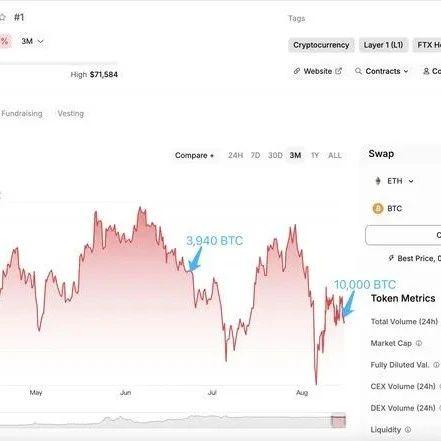
Task: Click the Website link chain icon
Action: coord(297,71)
